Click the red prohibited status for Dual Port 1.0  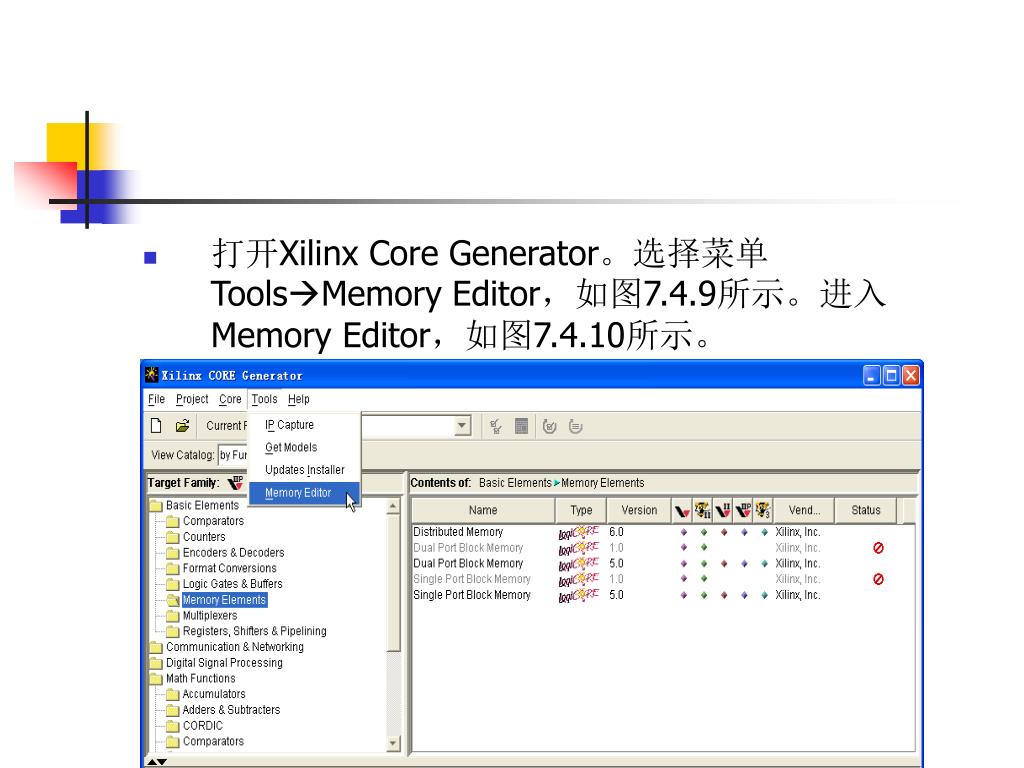(x=878, y=548)
